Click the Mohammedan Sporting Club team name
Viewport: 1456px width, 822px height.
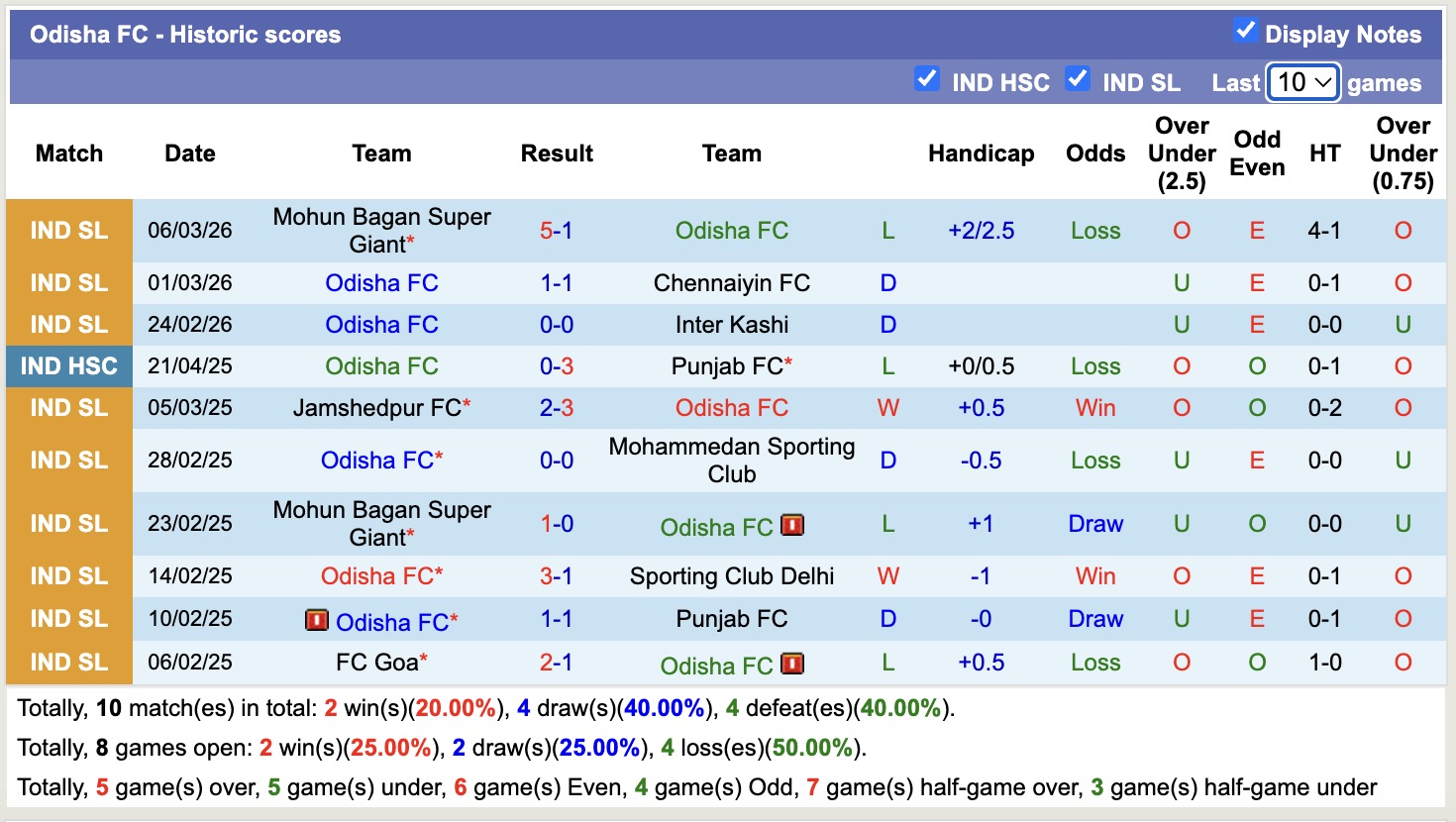pos(731,460)
